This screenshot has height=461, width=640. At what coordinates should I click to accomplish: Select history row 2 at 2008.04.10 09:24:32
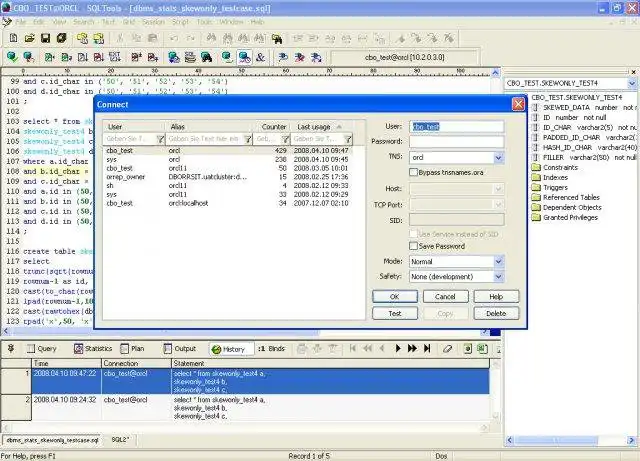[x=245, y=408]
